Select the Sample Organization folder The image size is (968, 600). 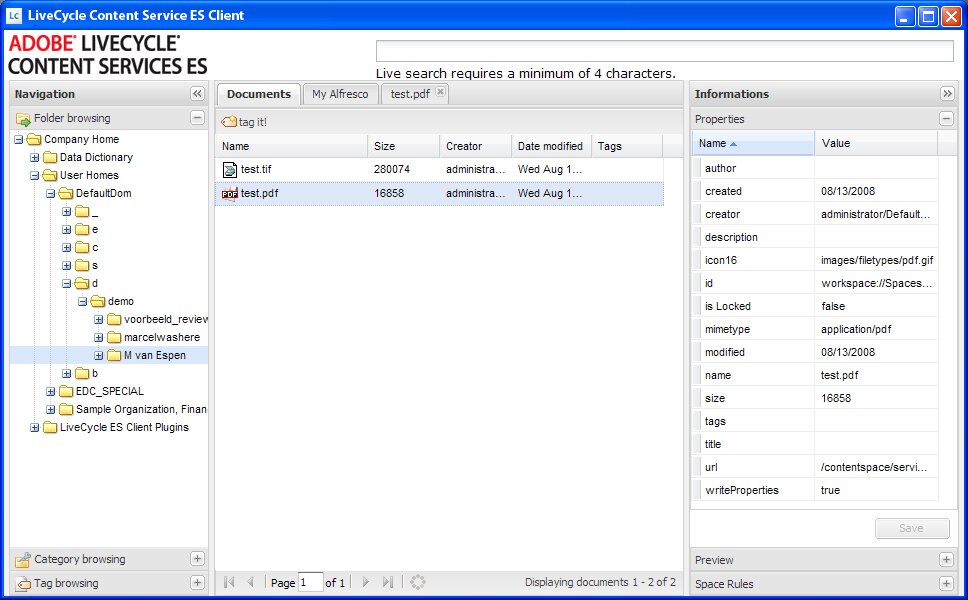(141, 409)
